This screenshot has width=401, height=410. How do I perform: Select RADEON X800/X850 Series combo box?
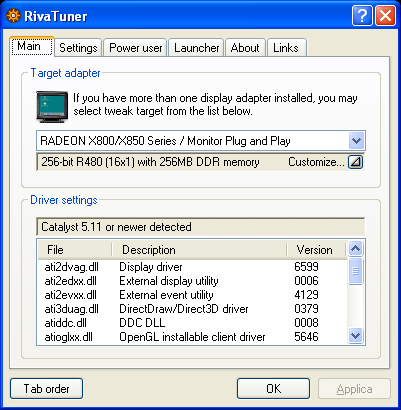coord(201,141)
